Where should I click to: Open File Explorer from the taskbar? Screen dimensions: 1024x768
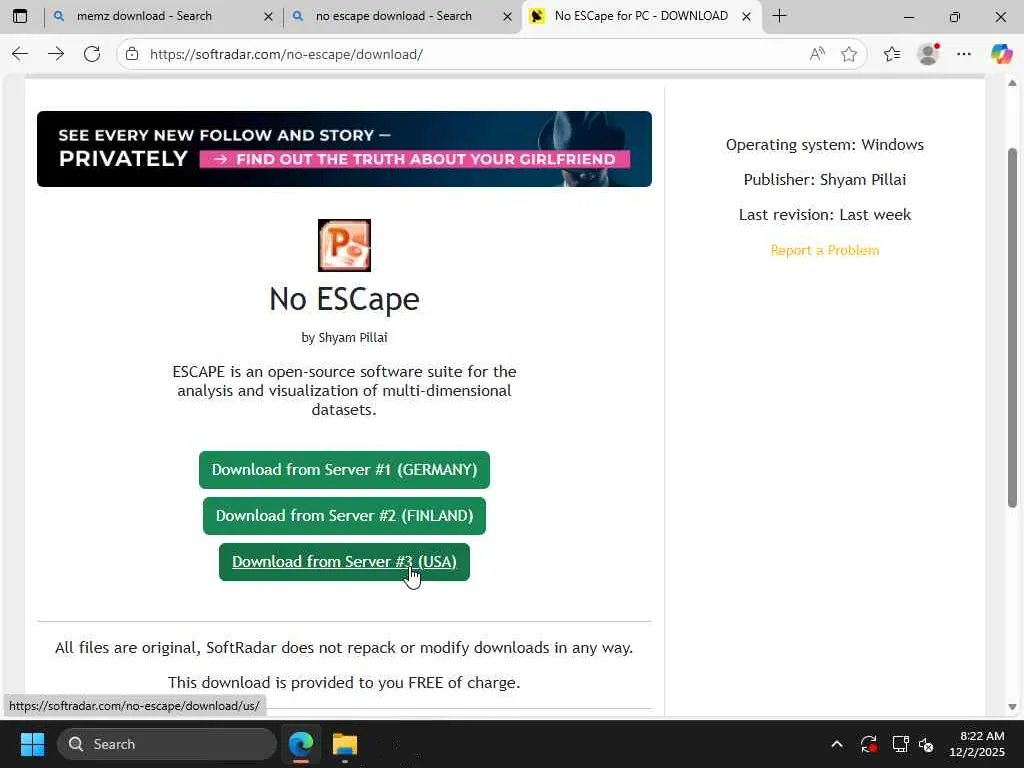click(x=344, y=744)
